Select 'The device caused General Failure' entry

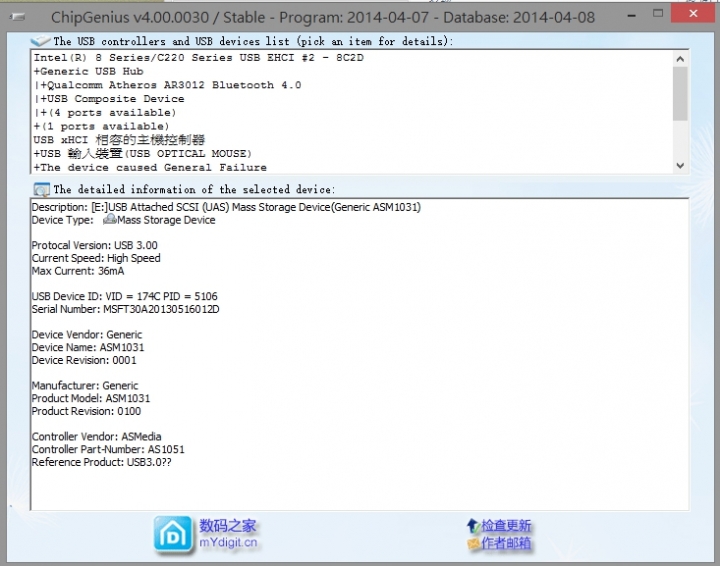point(150,168)
